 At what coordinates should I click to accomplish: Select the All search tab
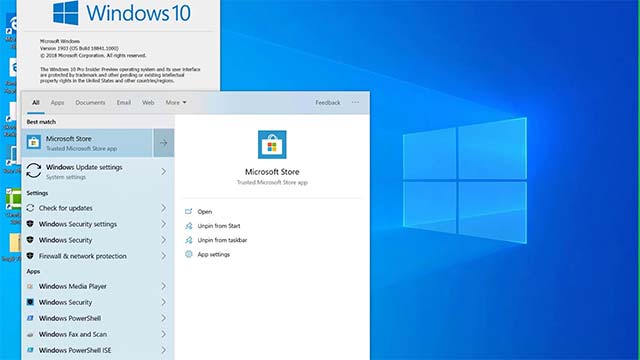(36, 102)
